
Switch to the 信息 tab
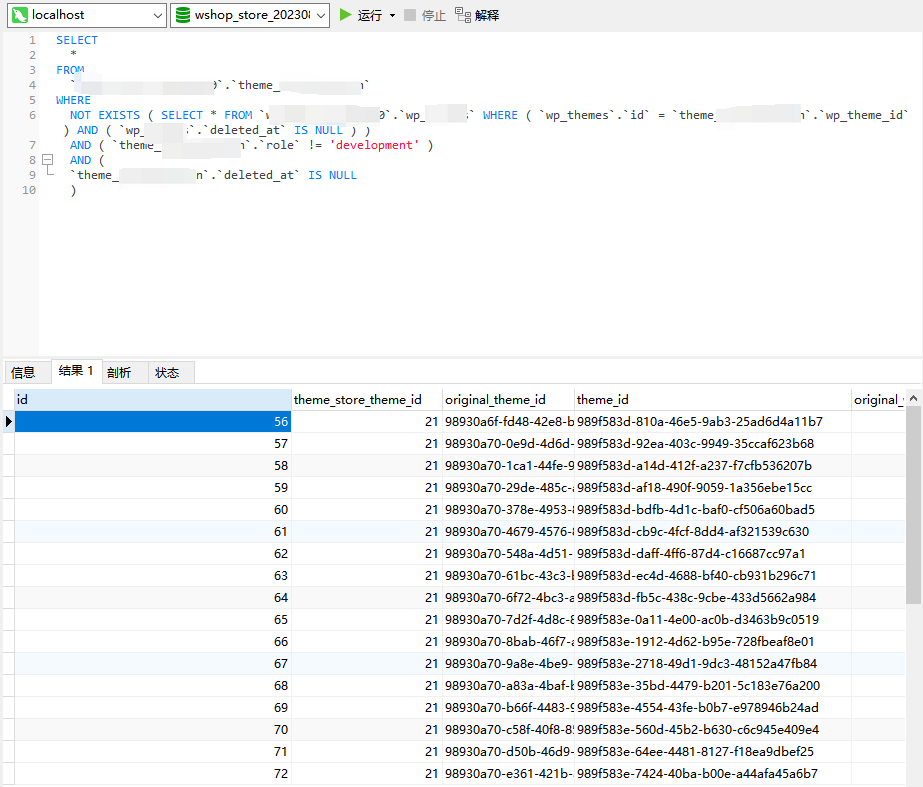point(23,372)
